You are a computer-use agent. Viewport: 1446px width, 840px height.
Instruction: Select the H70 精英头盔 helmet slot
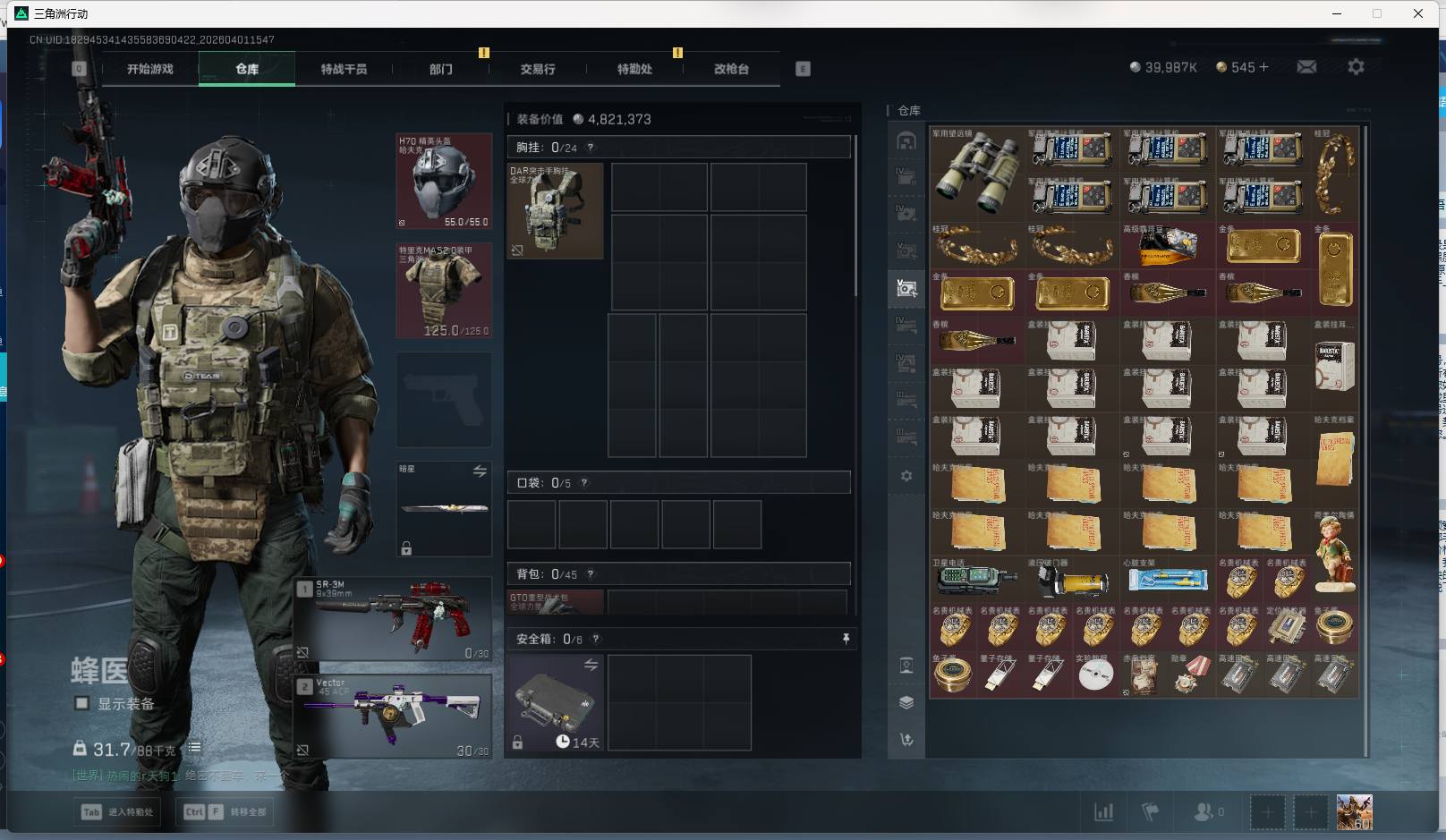click(x=444, y=182)
